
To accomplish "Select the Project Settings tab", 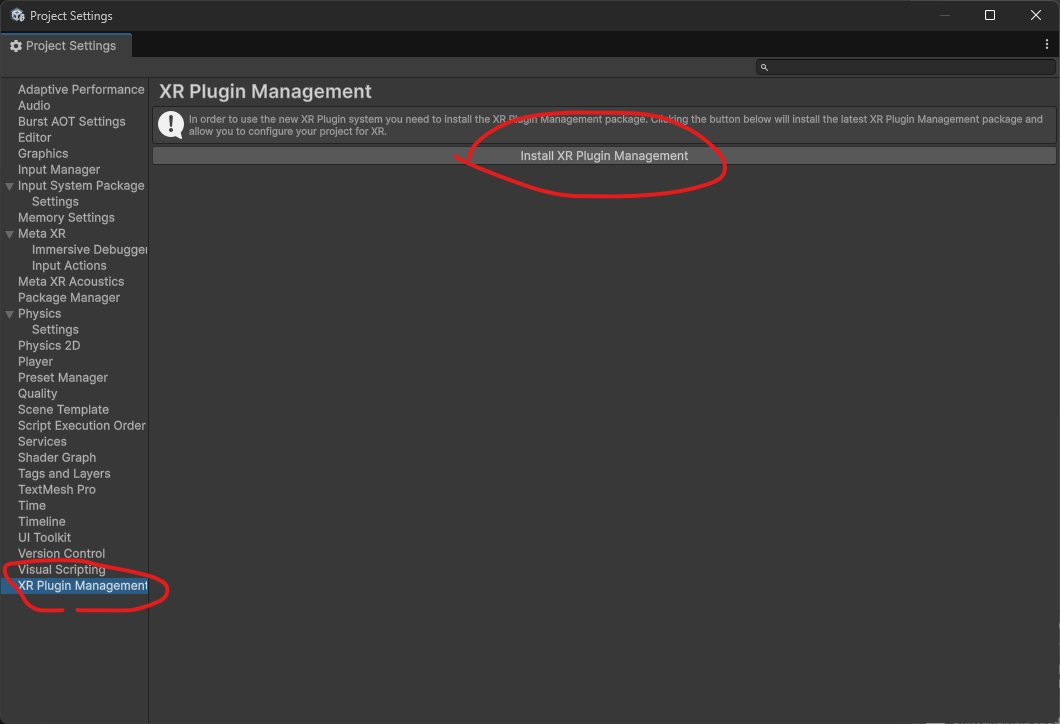I will click(x=66, y=45).
